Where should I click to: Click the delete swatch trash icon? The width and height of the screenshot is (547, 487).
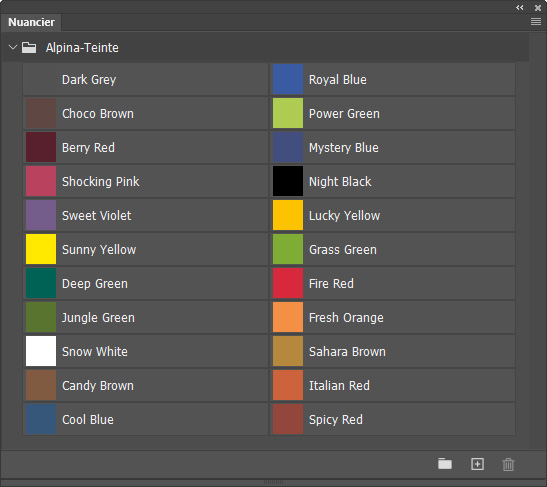click(508, 464)
